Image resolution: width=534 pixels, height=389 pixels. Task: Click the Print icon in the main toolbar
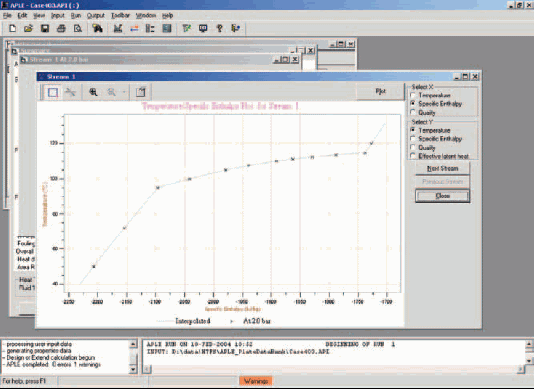pyautogui.click(x=61, y=28)
